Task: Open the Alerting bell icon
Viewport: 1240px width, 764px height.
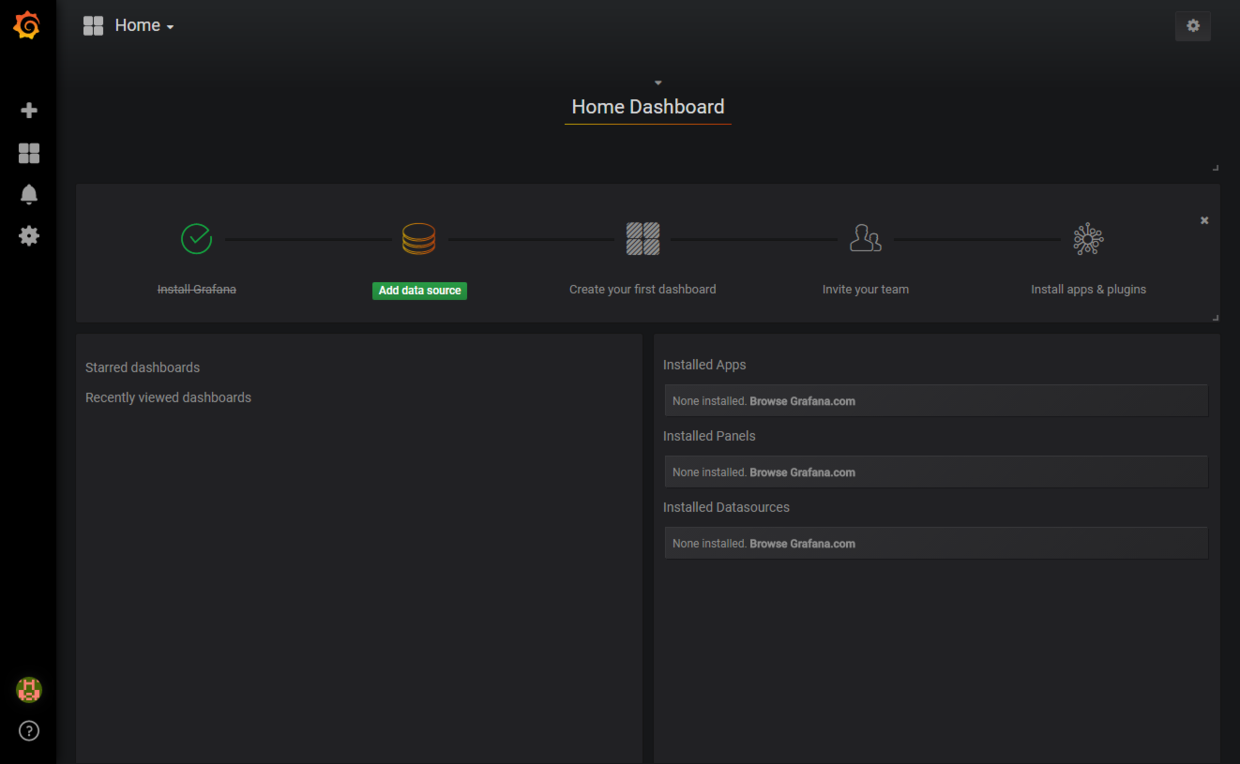Action: coord(29,194)
